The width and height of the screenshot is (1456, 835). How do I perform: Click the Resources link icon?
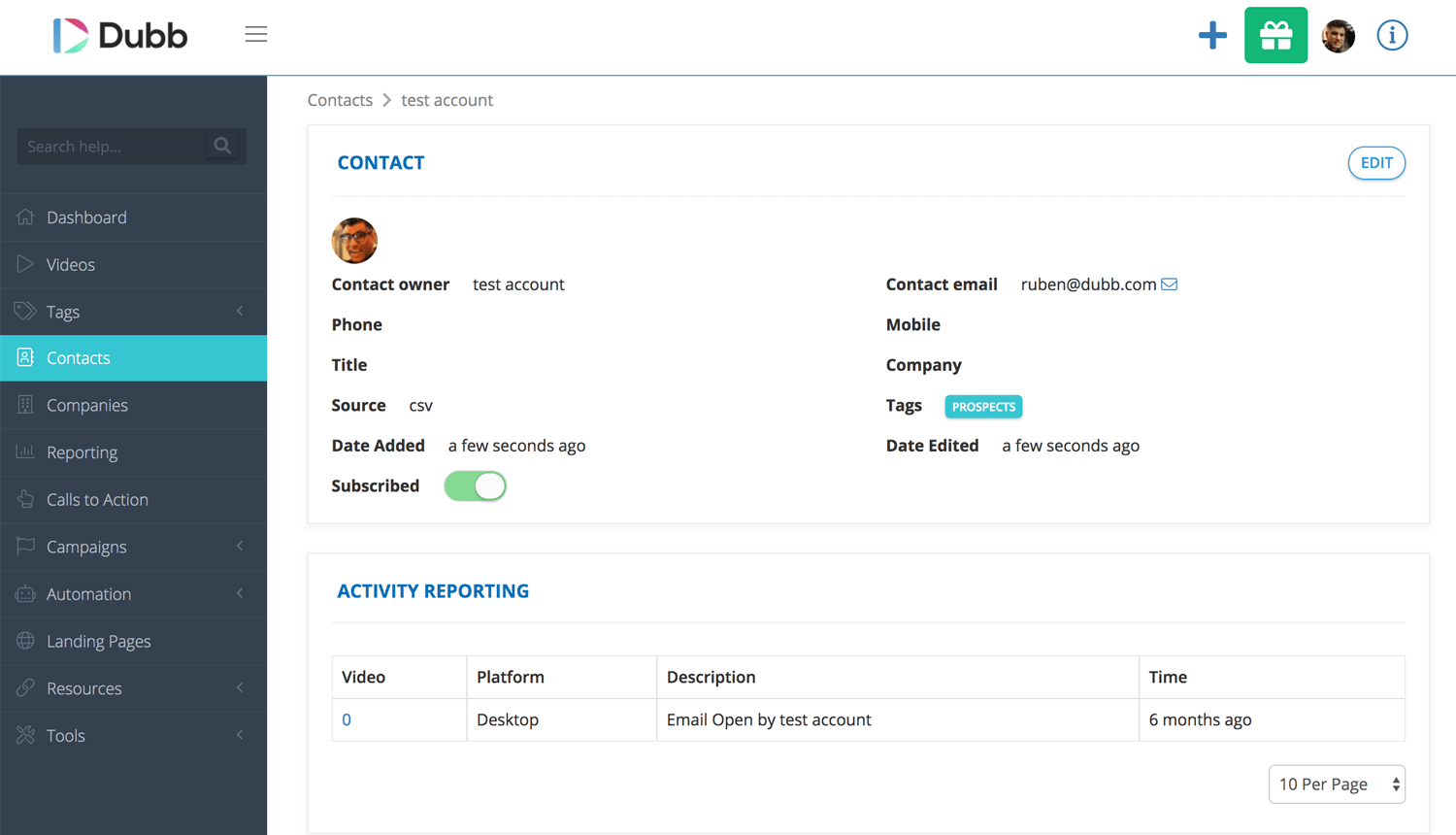pyautogui.click(x=25, y=687)
